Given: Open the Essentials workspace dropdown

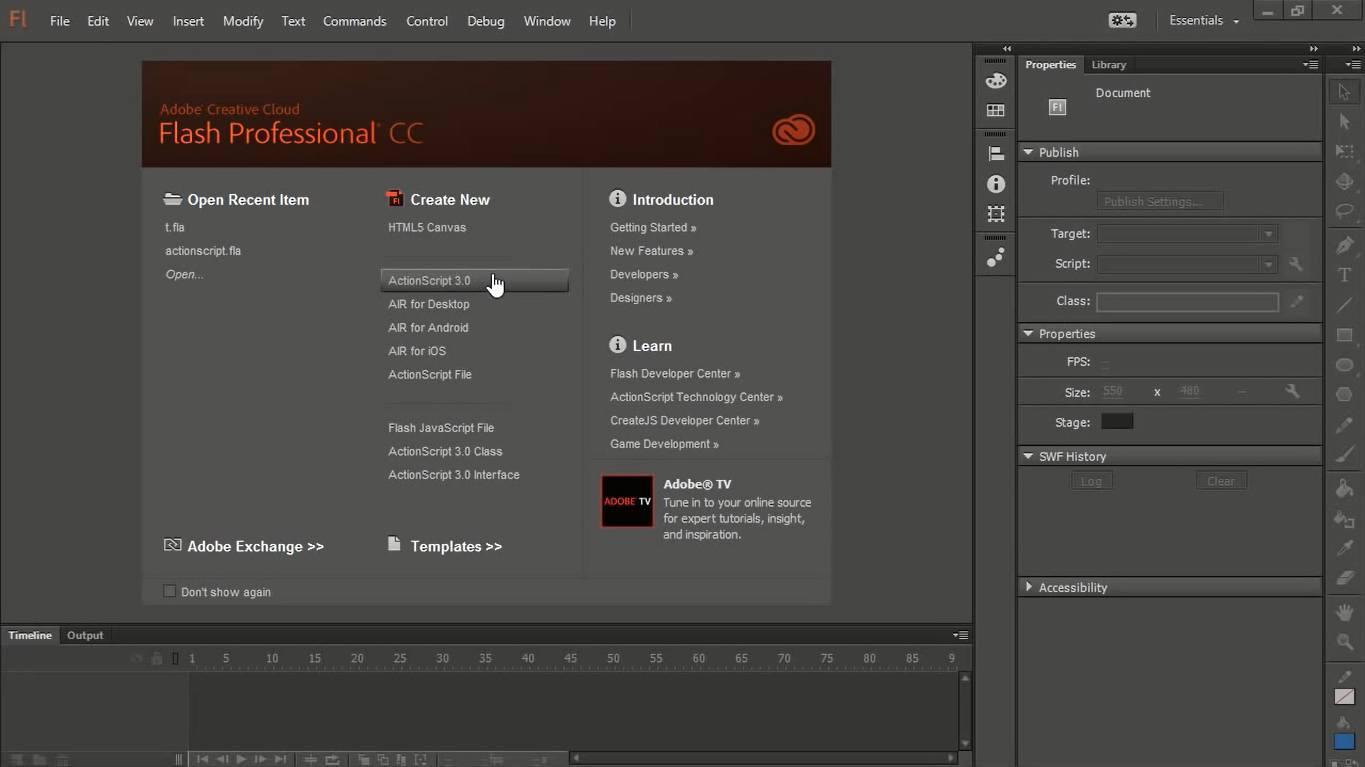Looking at the screenshot, I should [x=1204, y=20].
